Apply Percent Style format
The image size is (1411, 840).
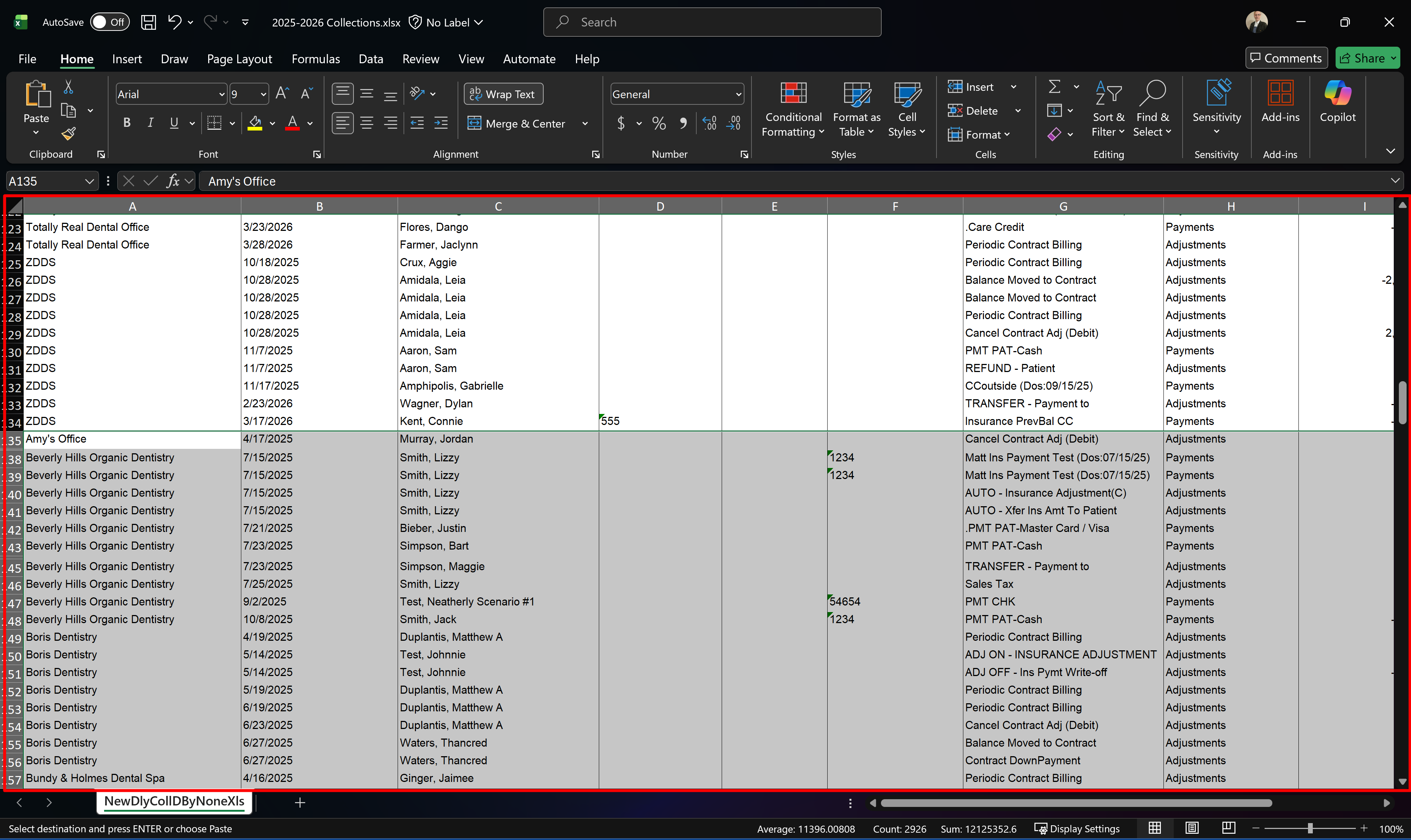point(658,123)
